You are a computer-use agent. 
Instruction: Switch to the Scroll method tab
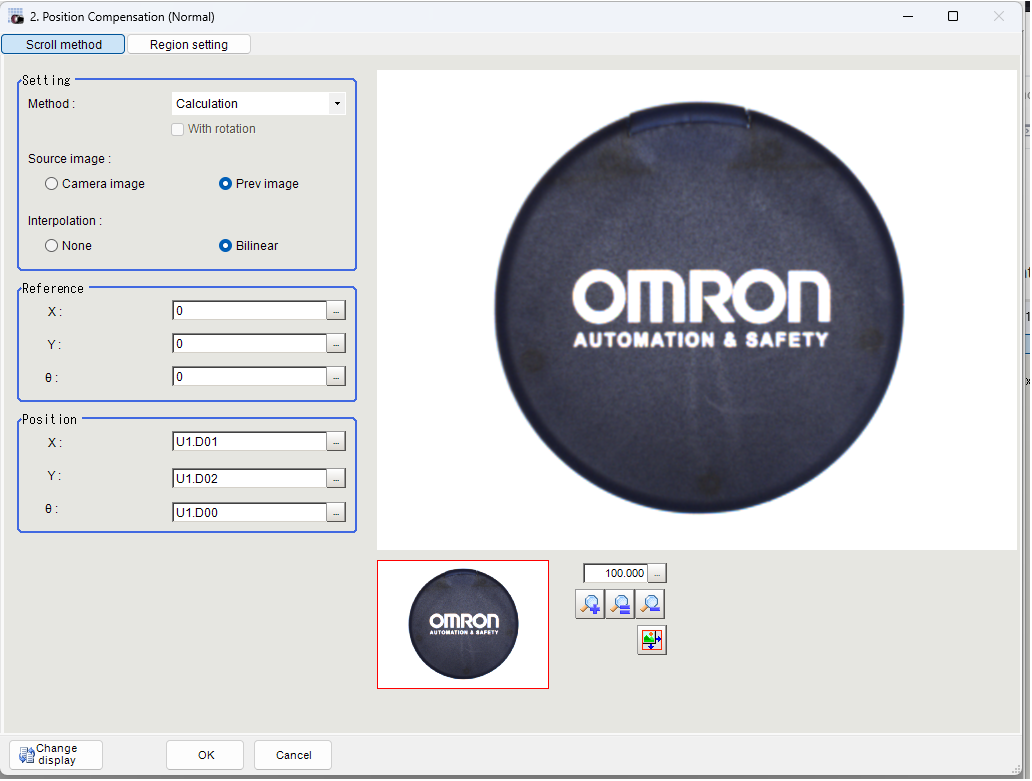pos(63,44)
